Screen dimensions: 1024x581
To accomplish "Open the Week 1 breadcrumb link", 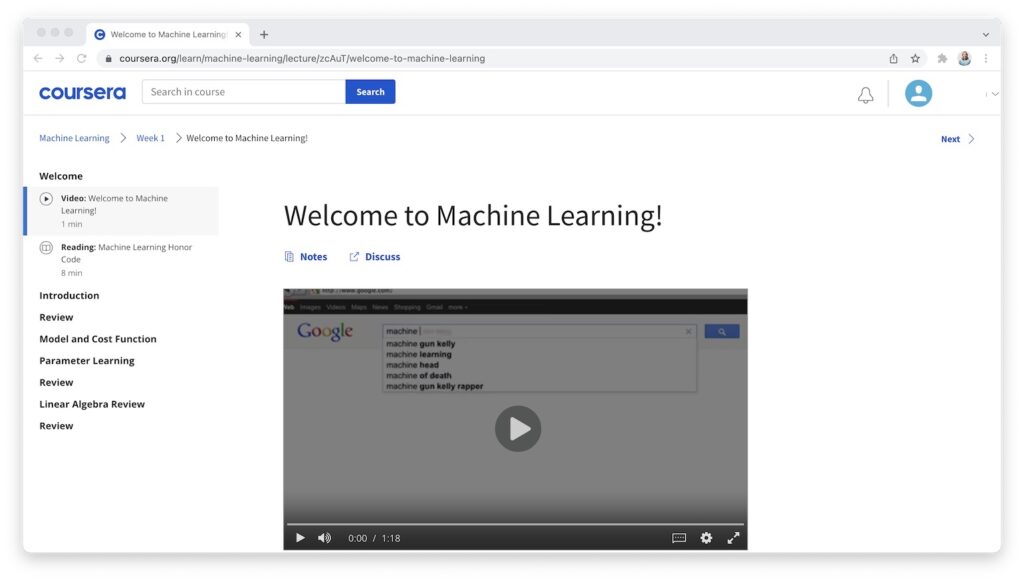I will 150,138.
